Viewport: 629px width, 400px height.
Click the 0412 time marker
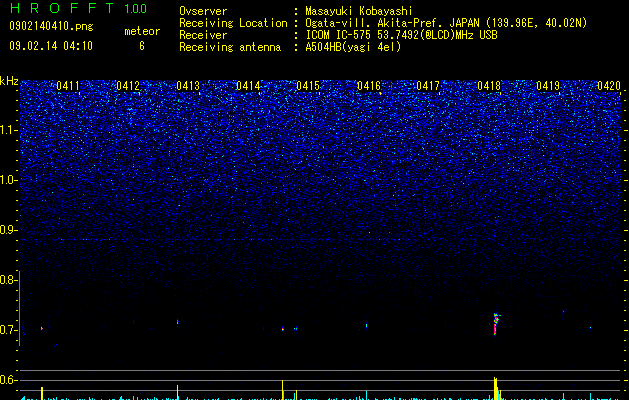[x=128, y=86]
